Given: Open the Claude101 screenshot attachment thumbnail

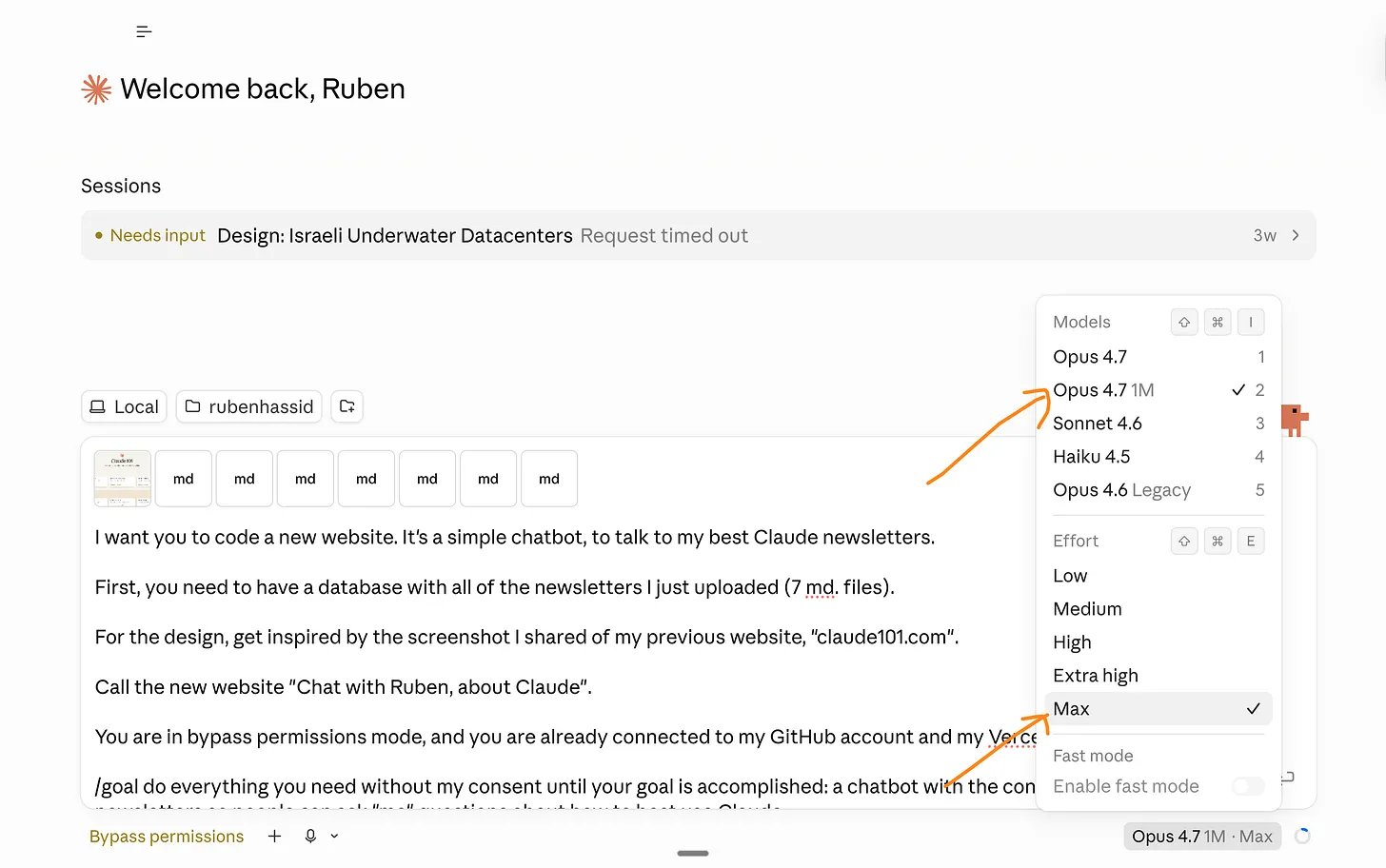Looking at the screenshot, I should tap(123, 478).
